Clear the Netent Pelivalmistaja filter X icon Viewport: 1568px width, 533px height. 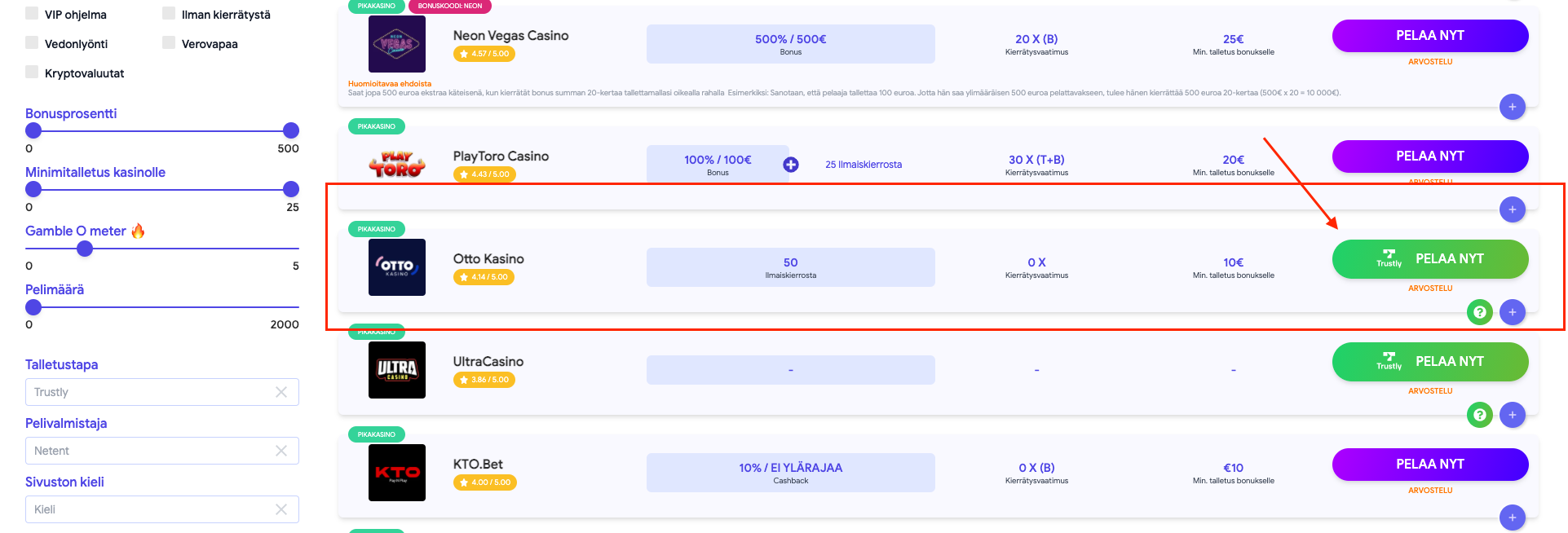point(281,451)
